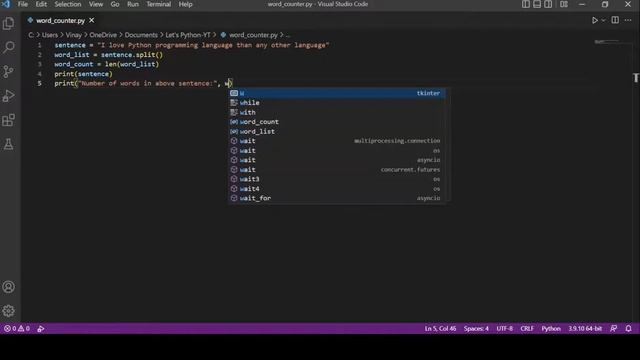Open the Terminal menu

point(159,4)
